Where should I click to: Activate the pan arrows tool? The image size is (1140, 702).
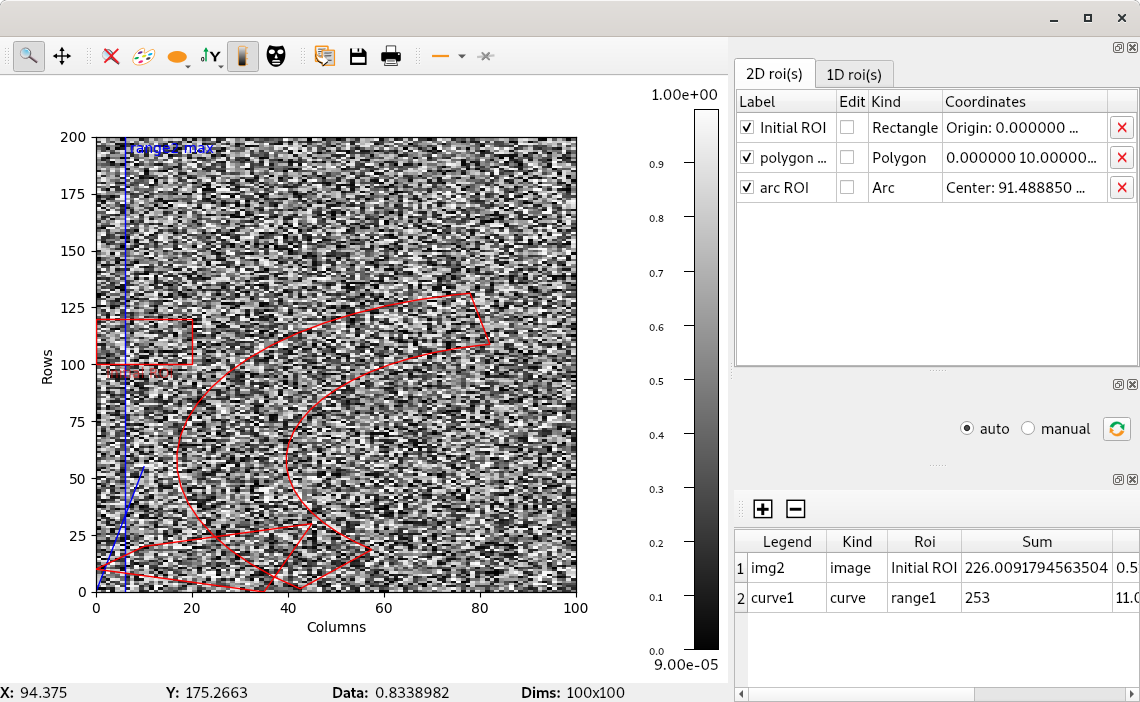point(62,56)
